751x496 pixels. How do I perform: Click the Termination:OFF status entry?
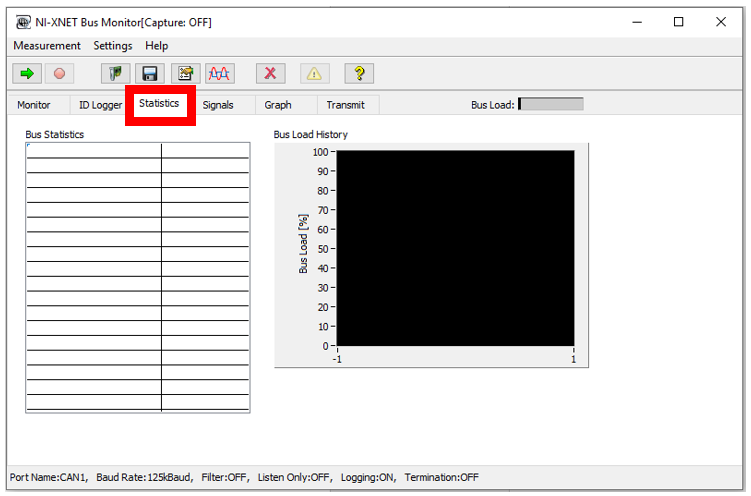(441, 477)
